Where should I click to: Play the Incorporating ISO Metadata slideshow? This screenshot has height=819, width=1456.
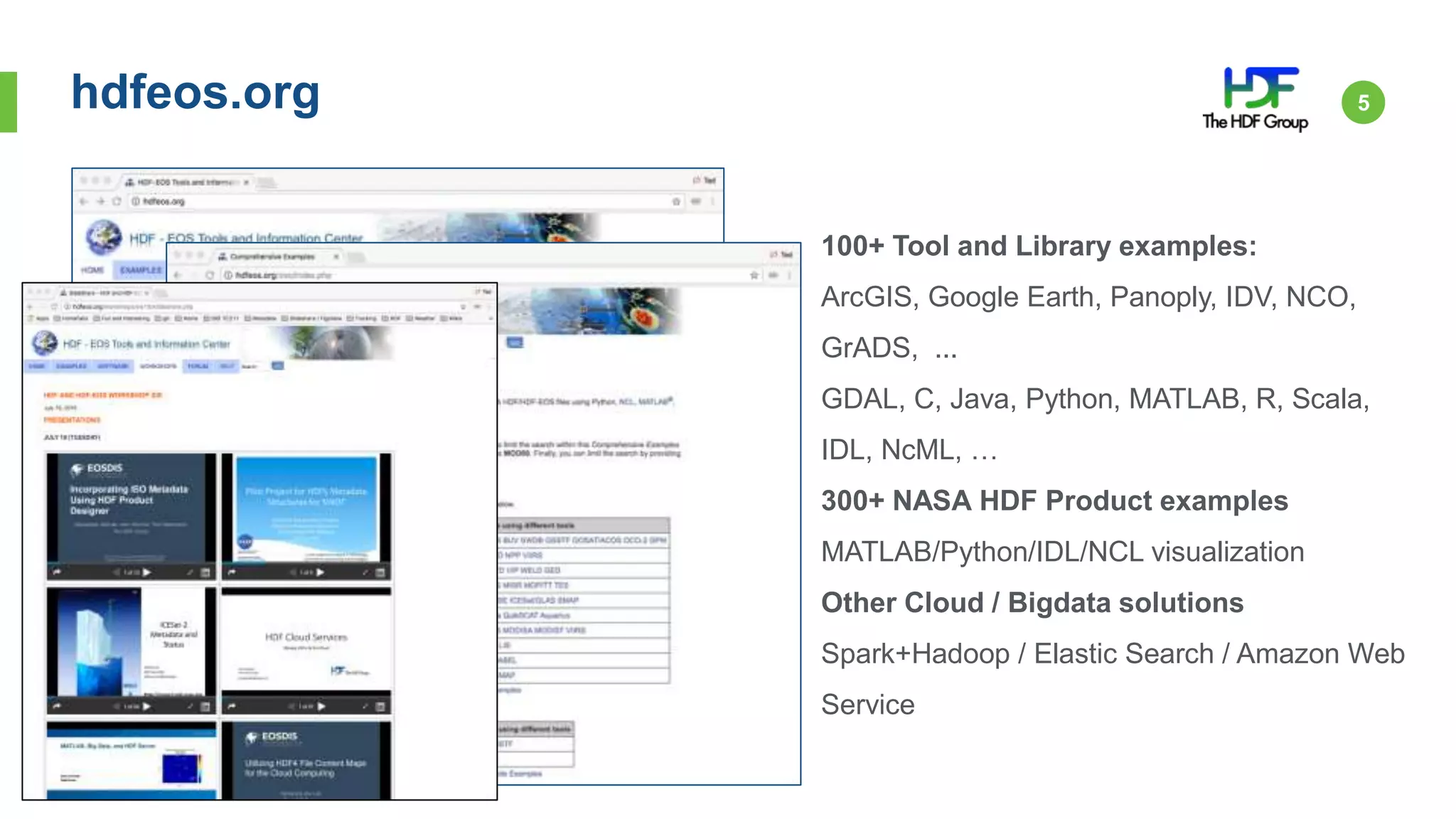tap(146, 572)
